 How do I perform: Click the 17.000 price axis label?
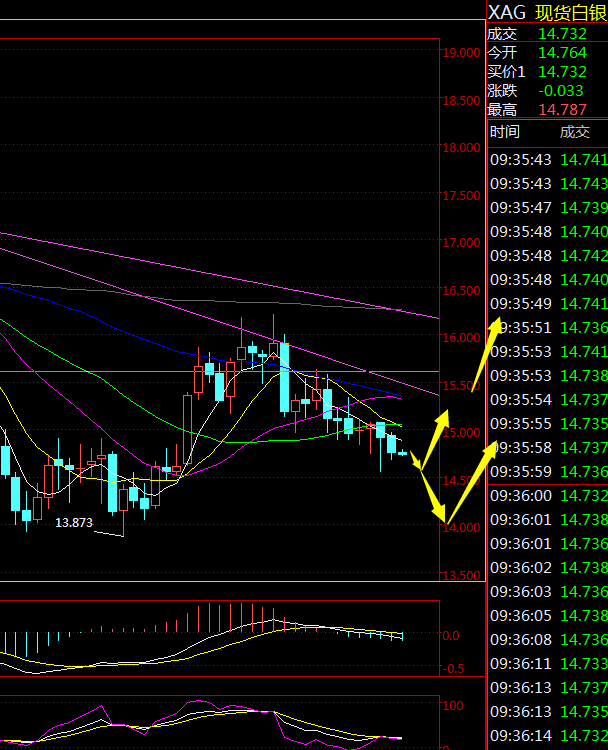click(461, 243)
